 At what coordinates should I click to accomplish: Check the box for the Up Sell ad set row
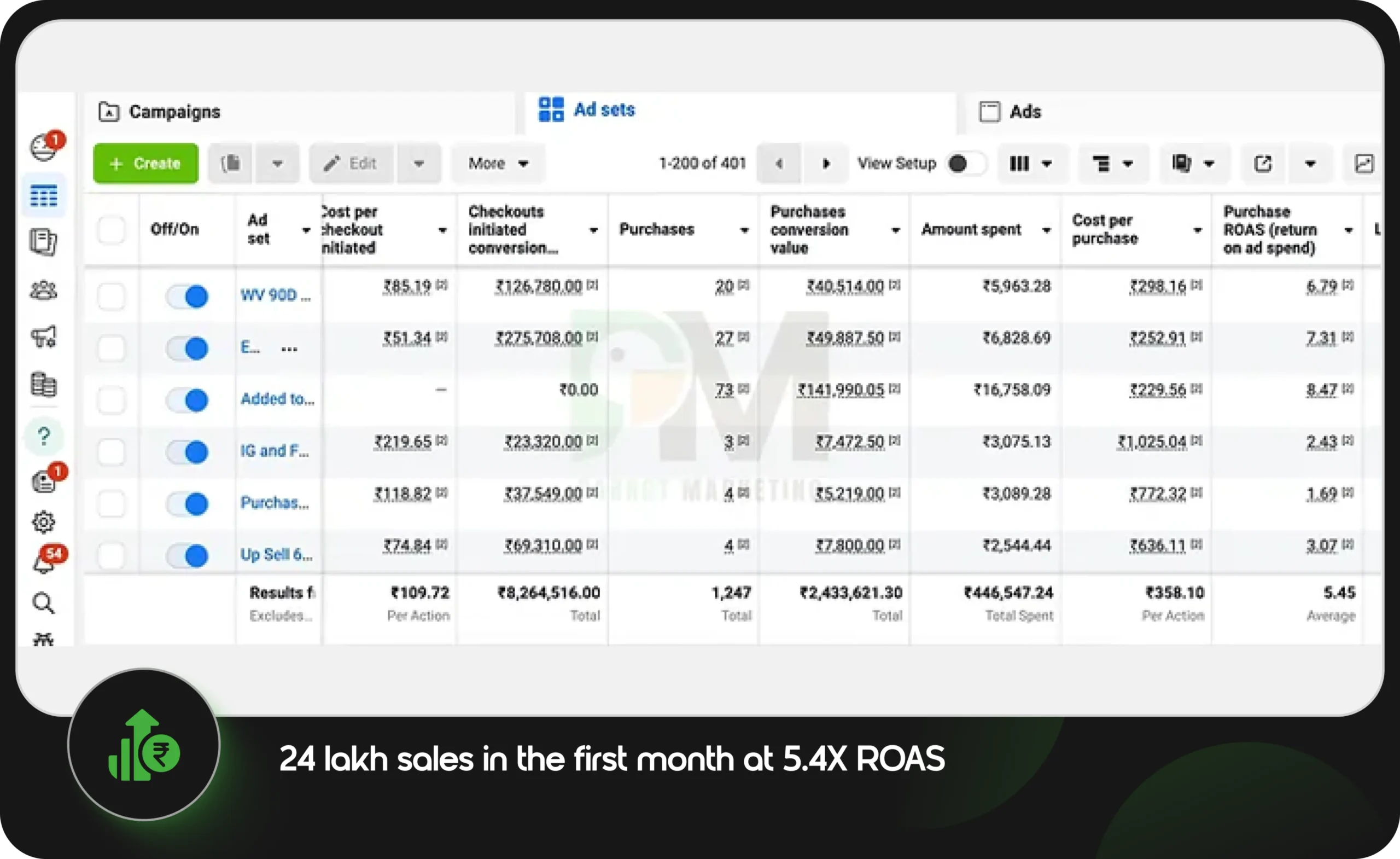(x=112, y=555)
